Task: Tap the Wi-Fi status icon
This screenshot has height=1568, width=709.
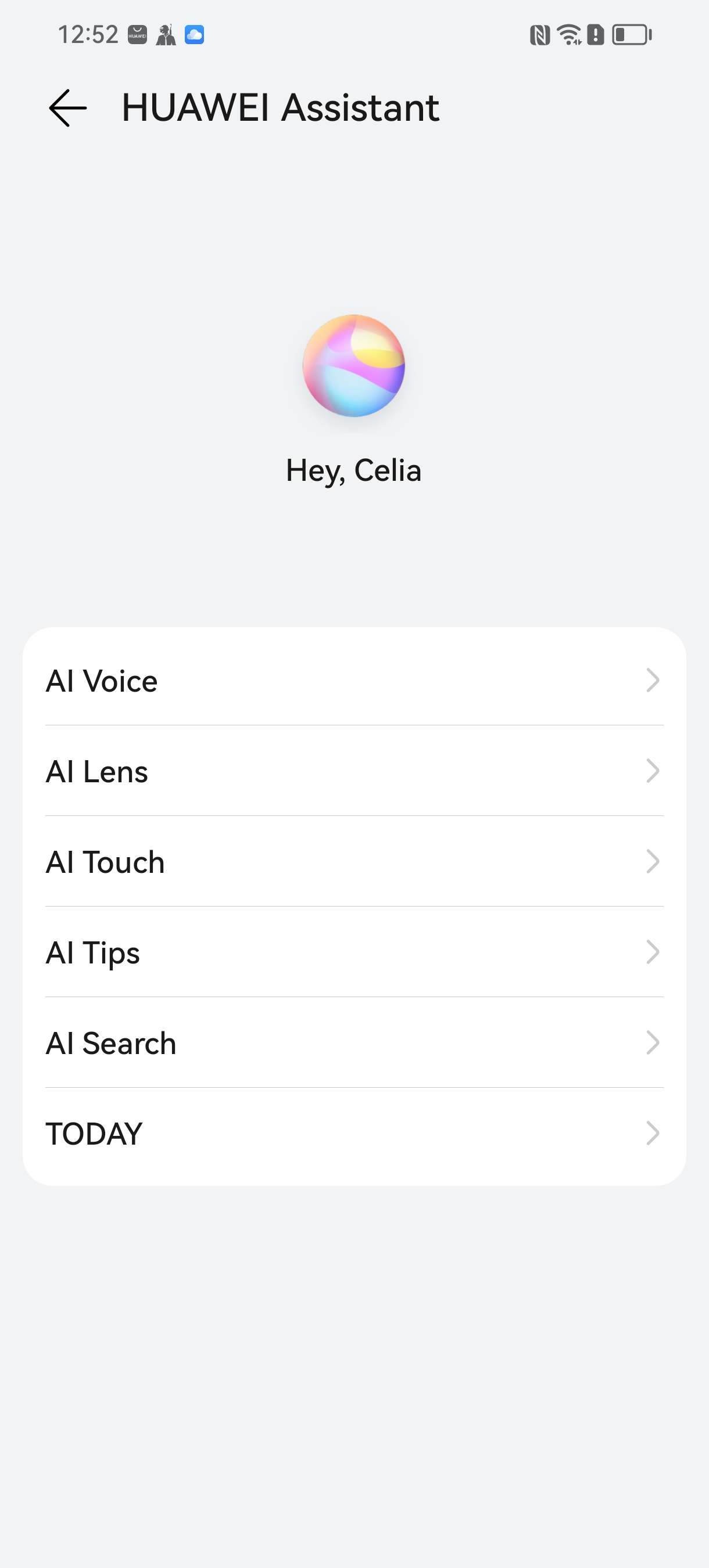Action: click(570, 35)
